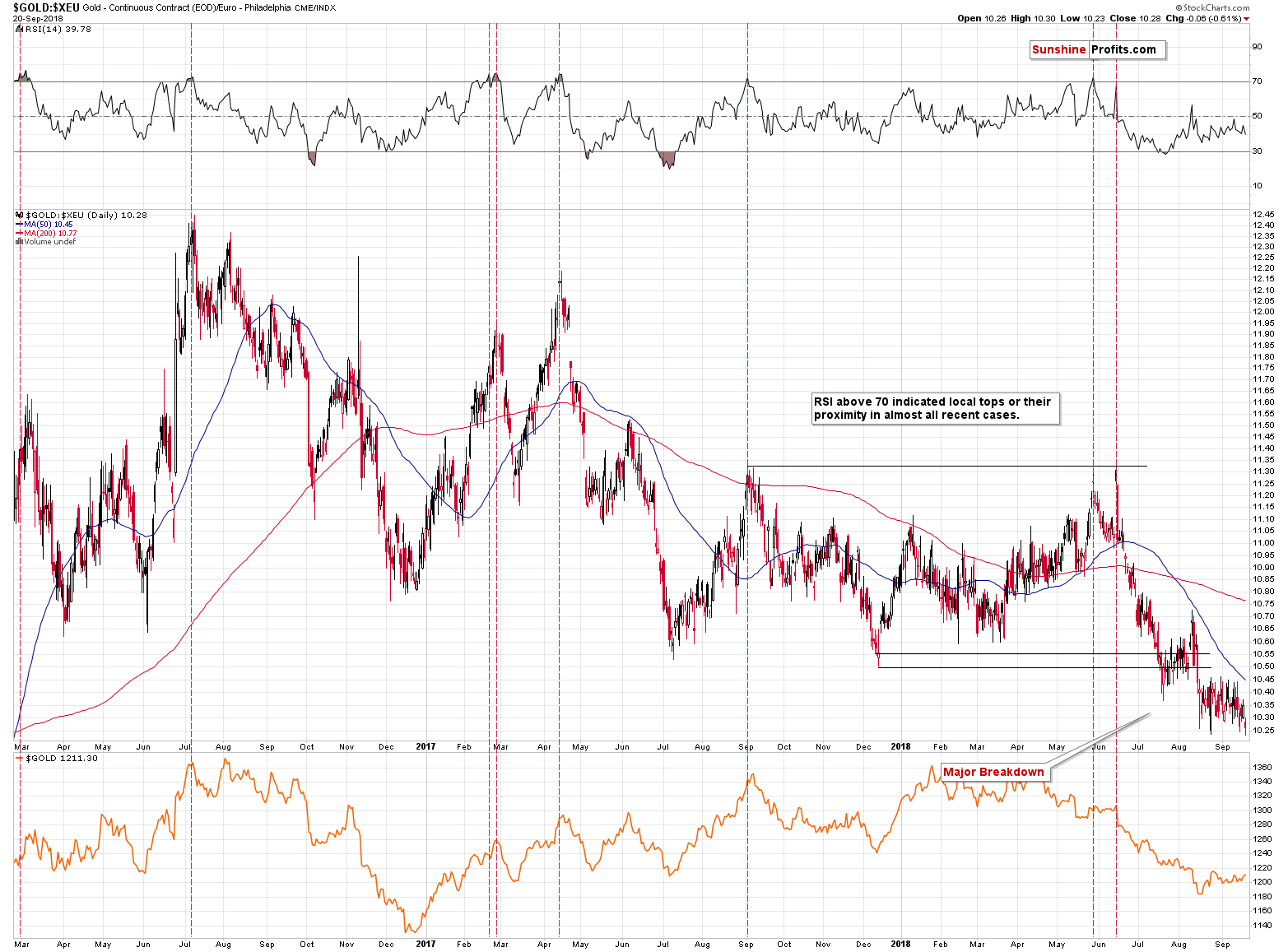The height and width of the screenshot is (952, 1288).
Task: Click the Open 10.26 value
Action: pyautogui.click(x=981, y=18)
